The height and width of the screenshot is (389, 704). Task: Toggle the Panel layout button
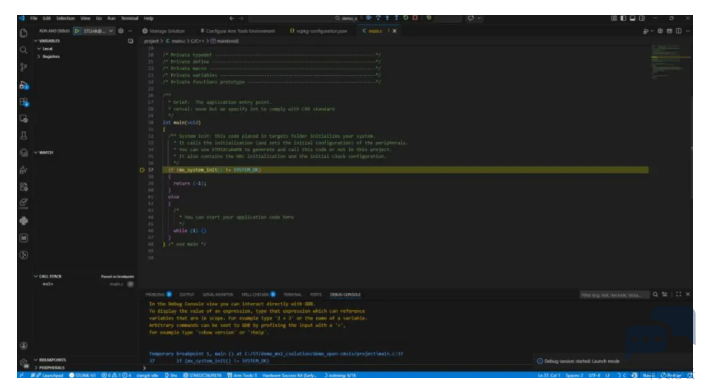(x=633, y=18)
